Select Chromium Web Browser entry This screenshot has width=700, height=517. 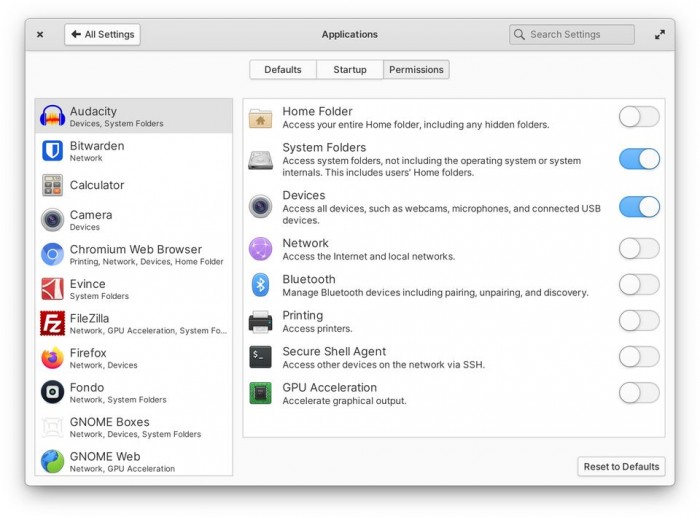133,255
